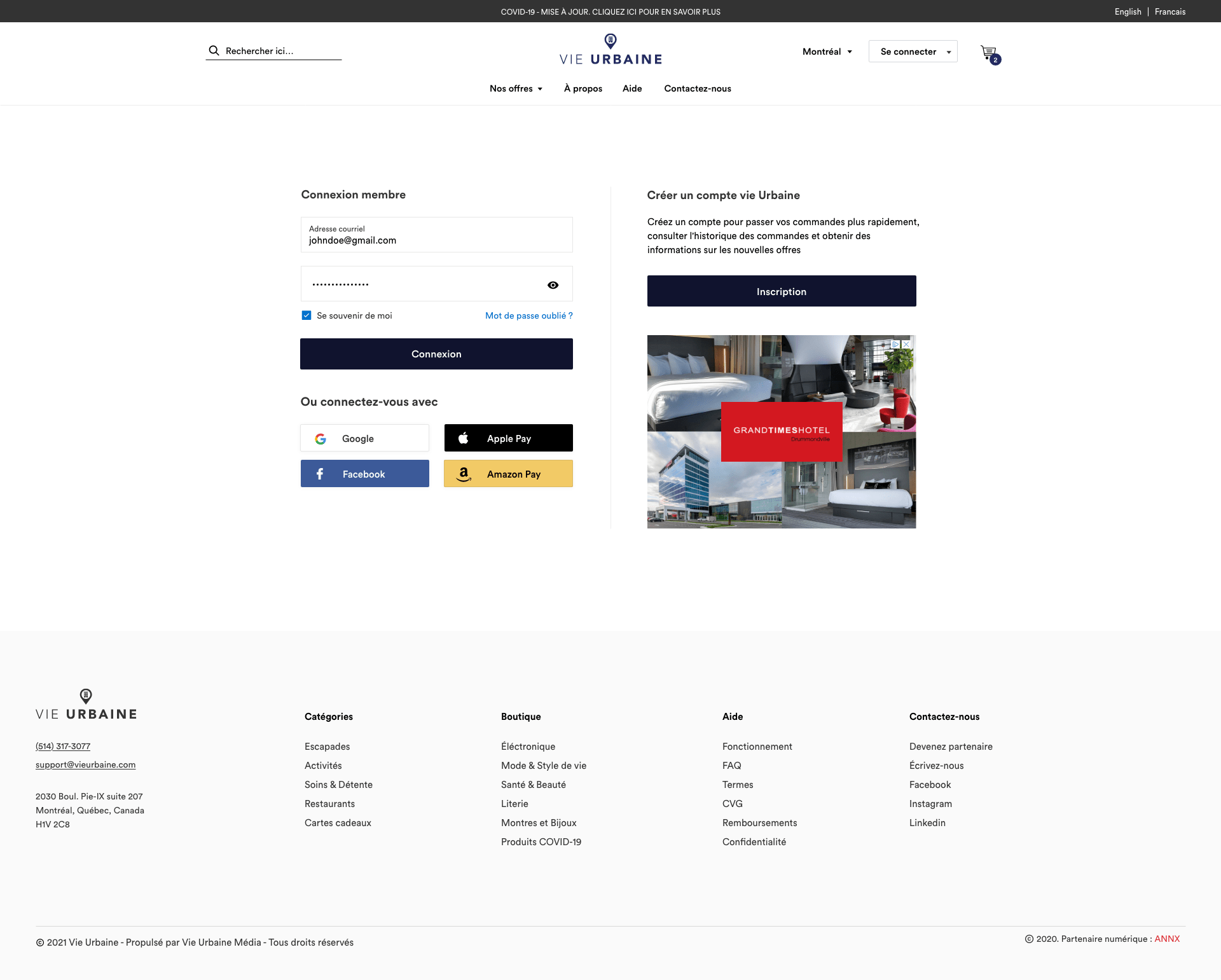The height and width of the screenshot is (980, 1221).
Task: Open Linkedin footer link
Action: (x=928, y=823)
